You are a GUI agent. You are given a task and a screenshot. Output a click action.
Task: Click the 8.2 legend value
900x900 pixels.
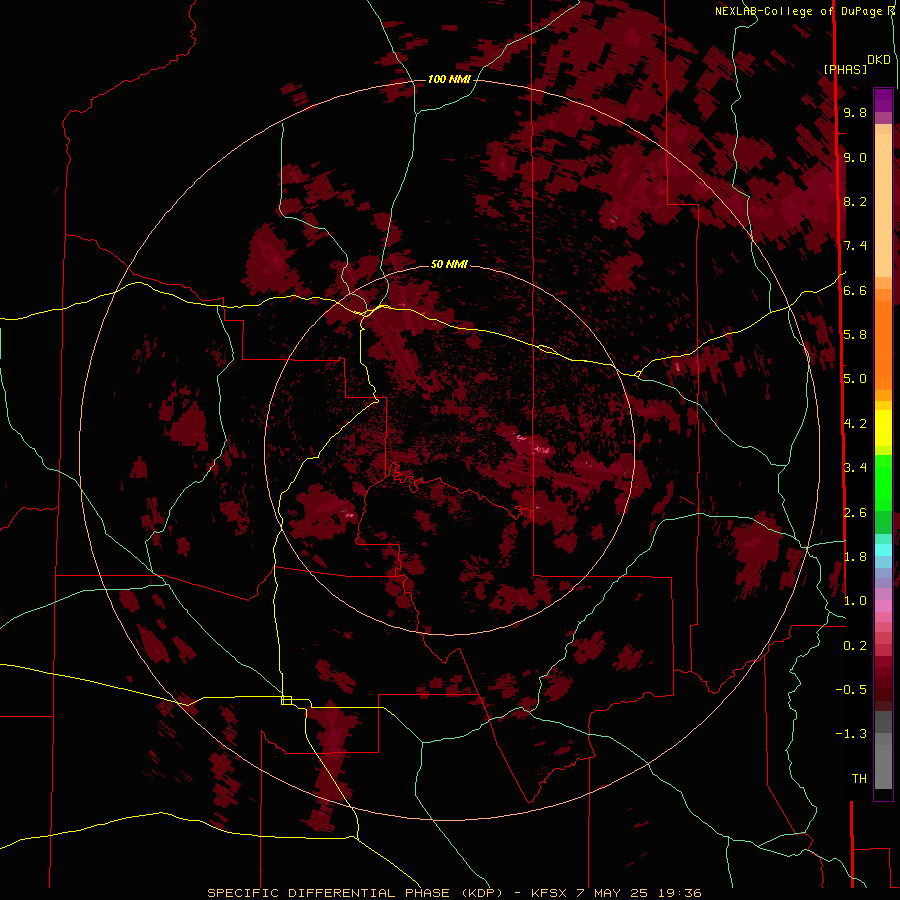[855, 201]
